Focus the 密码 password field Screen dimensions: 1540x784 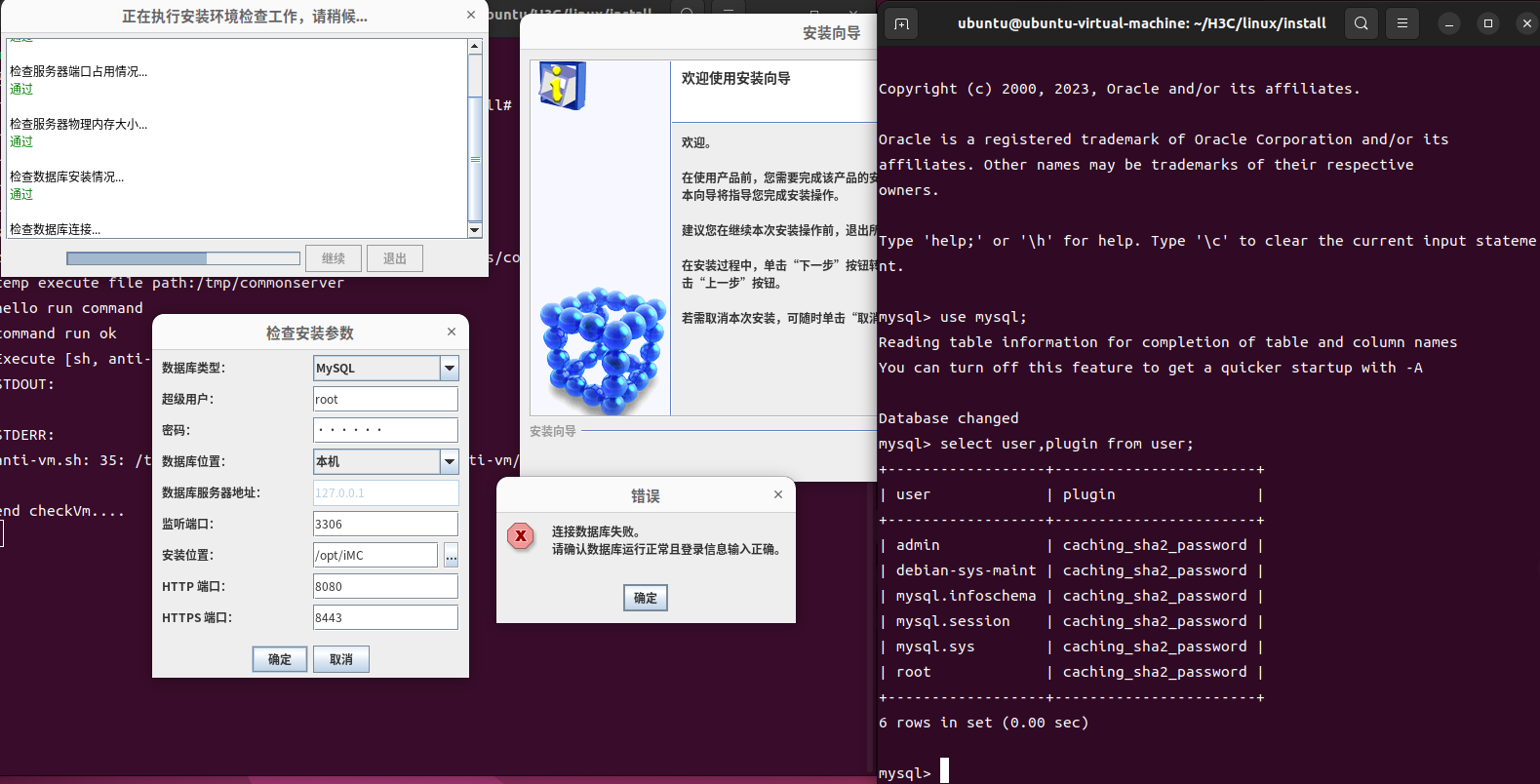(385, 430)
